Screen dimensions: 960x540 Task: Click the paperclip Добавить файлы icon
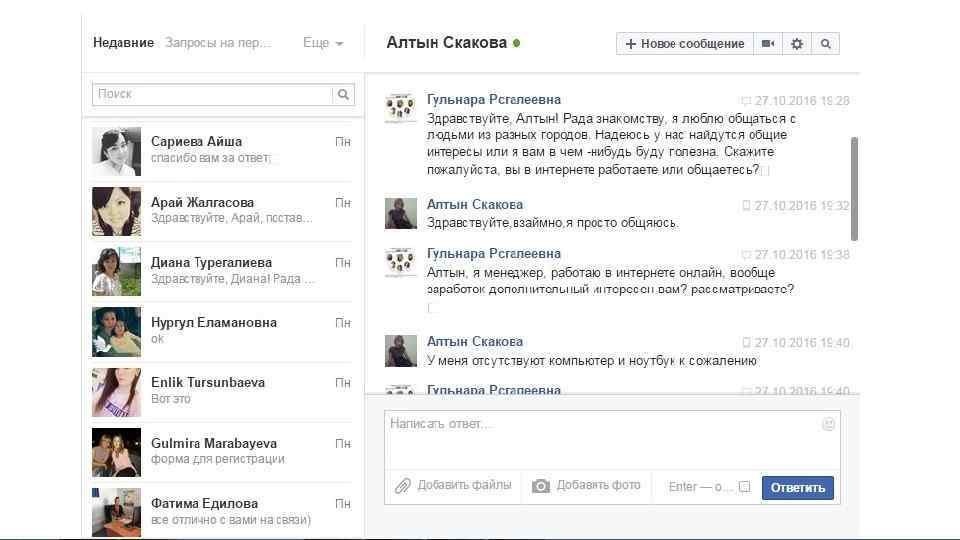(402, 486)
